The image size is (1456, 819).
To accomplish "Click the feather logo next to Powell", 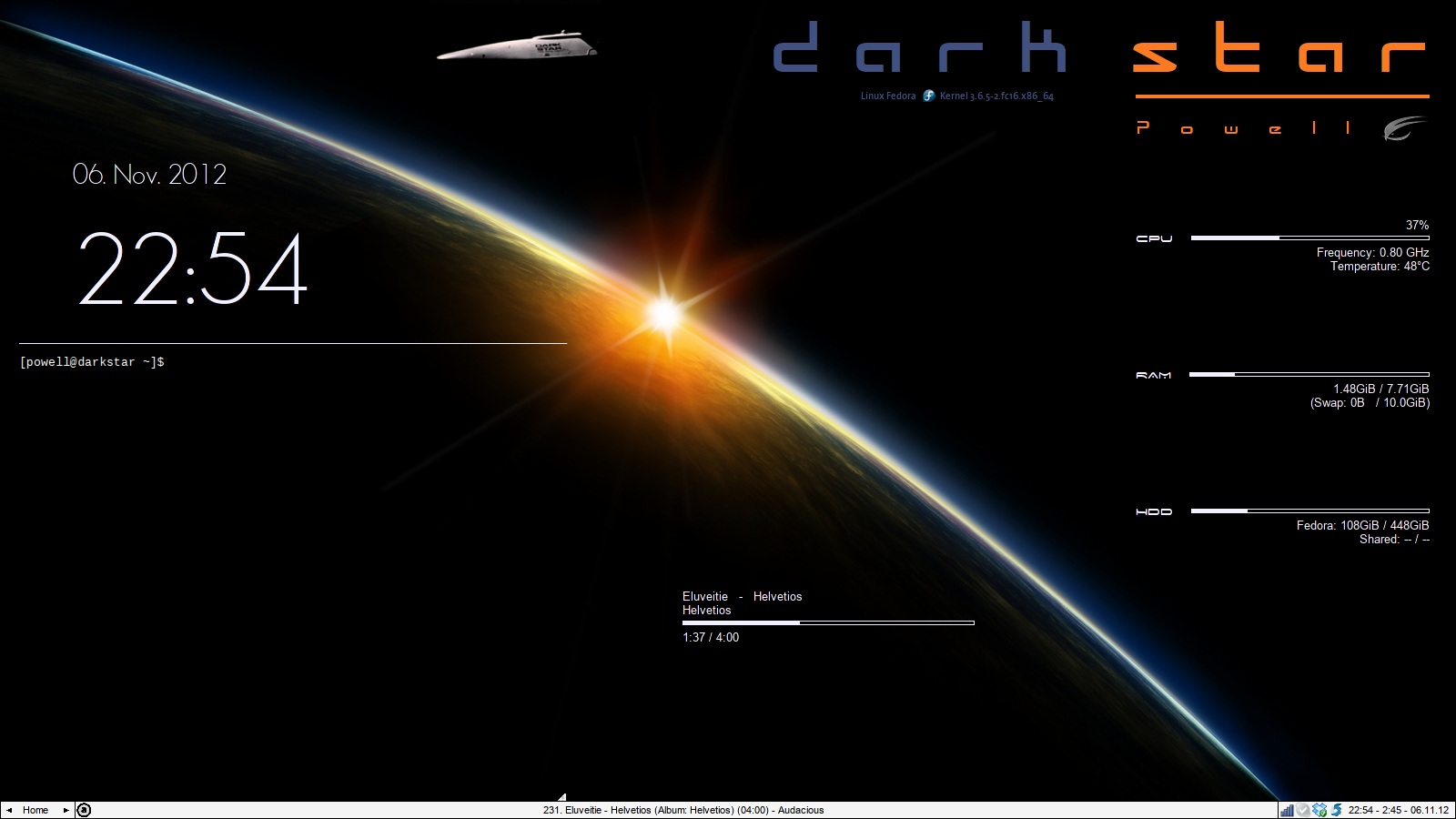I will pyautogui.click(x=1405, y=127).
